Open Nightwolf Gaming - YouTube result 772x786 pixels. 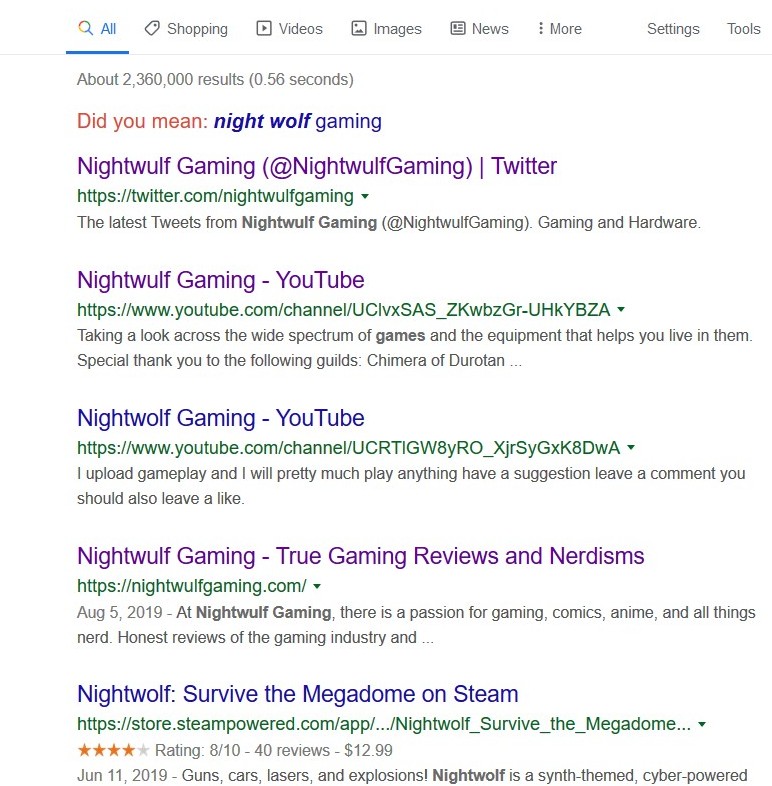[x=221, y=418]
